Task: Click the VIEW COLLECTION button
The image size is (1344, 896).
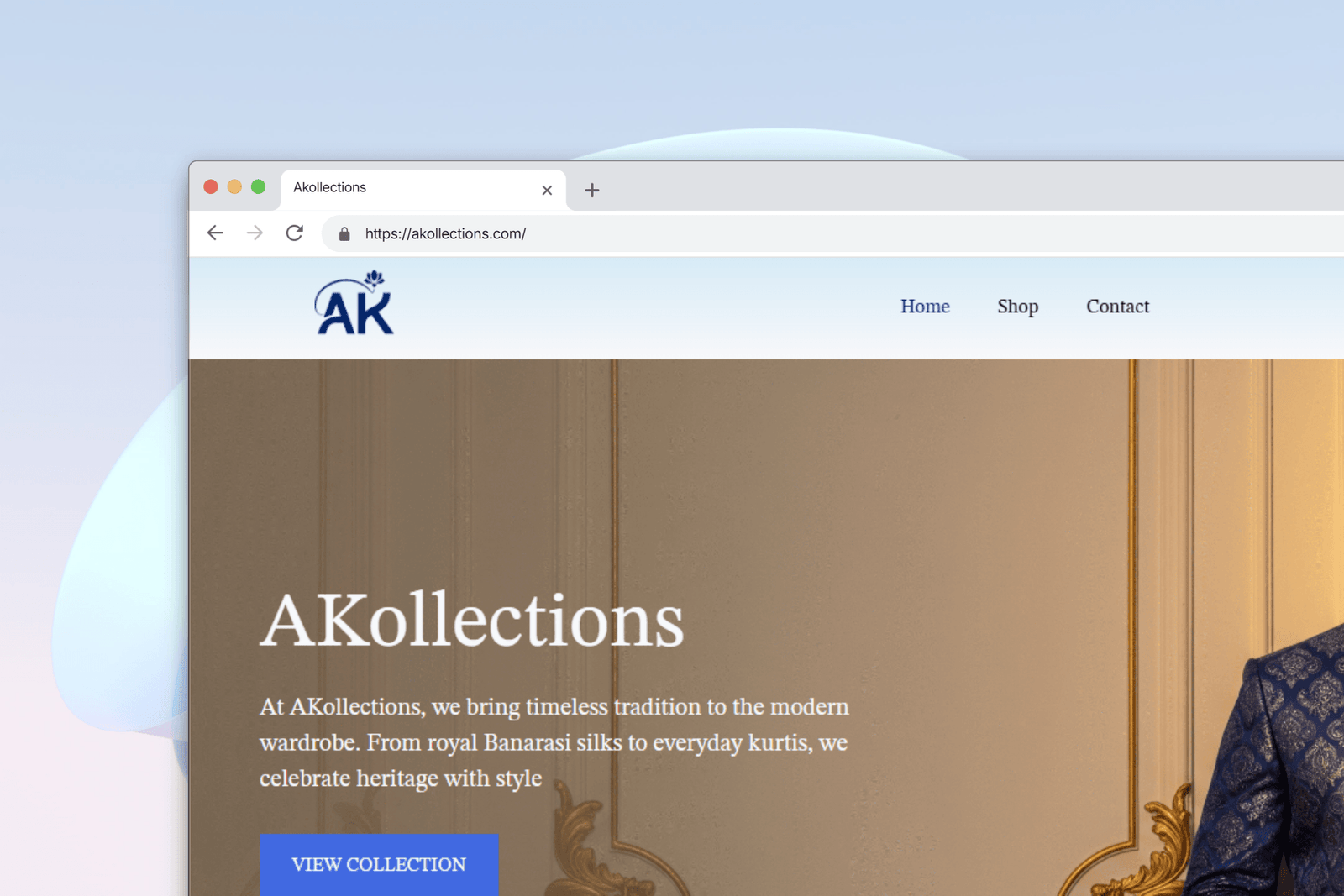Action: 379,864
